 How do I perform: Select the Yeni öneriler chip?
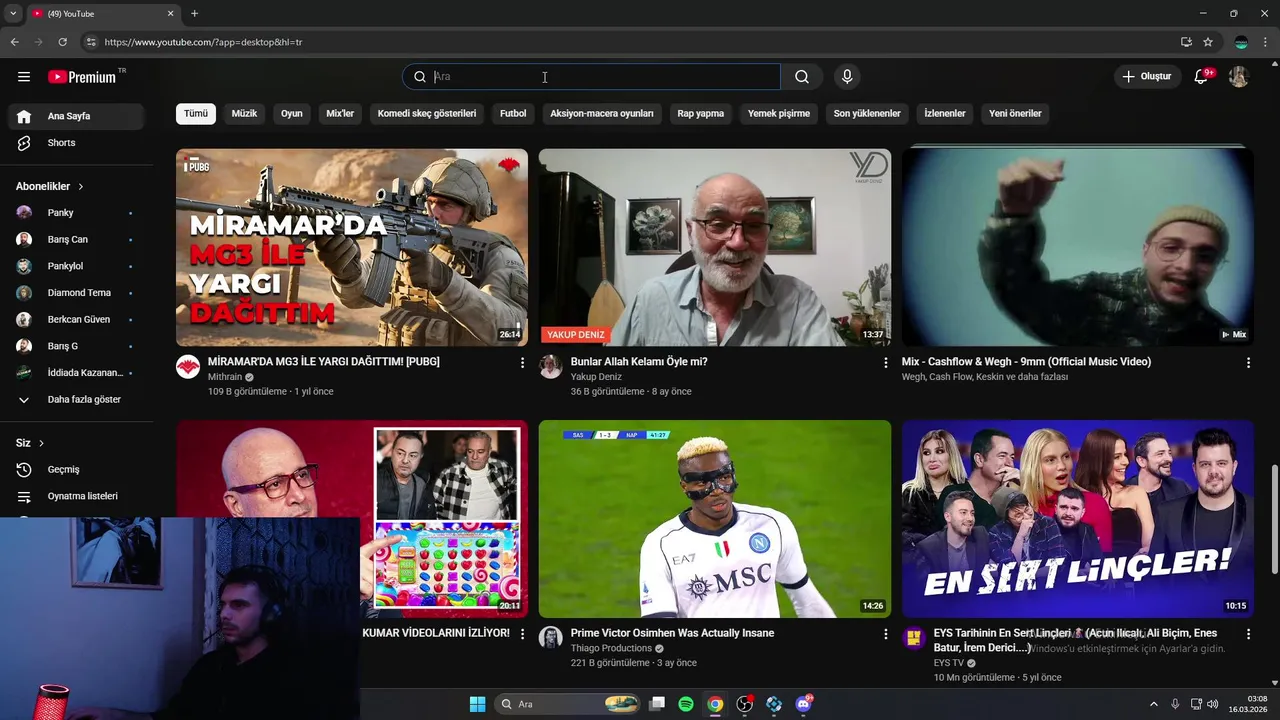pos(1015,114)
